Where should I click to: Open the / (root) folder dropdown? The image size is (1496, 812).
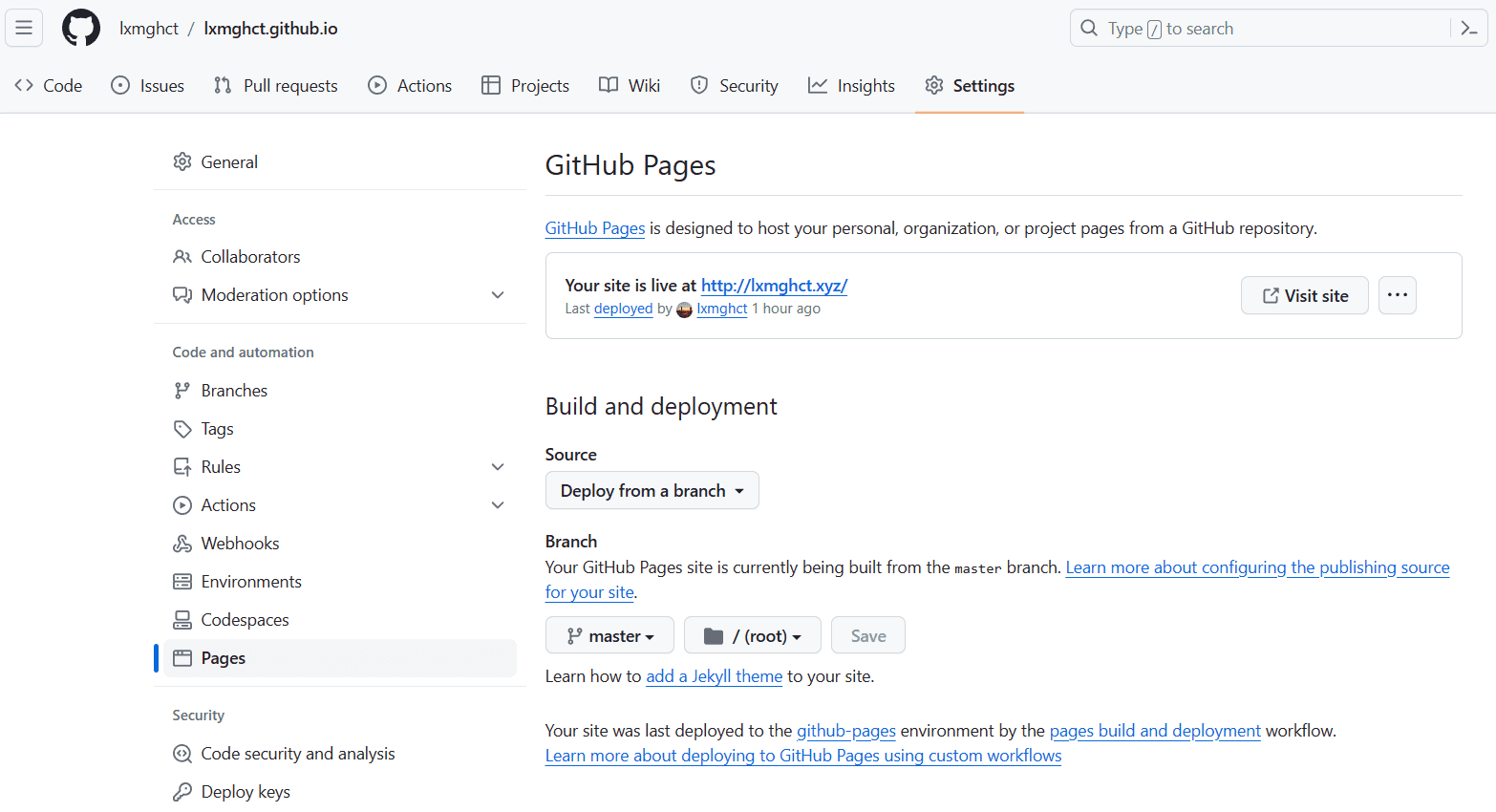click(x=752, y=634)
